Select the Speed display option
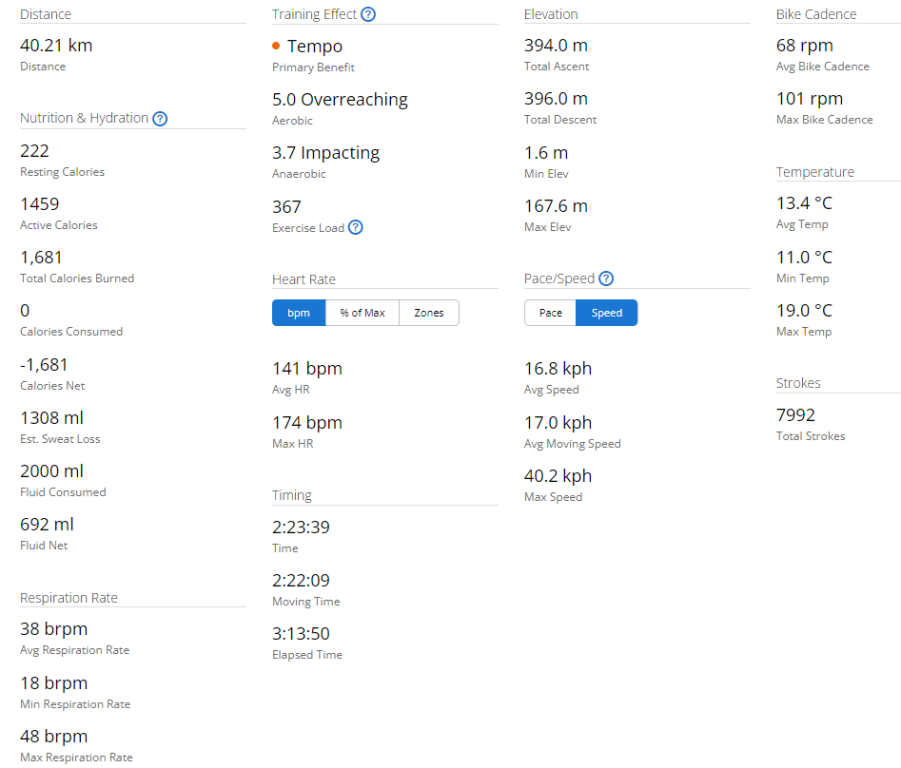 coord(607,313)
